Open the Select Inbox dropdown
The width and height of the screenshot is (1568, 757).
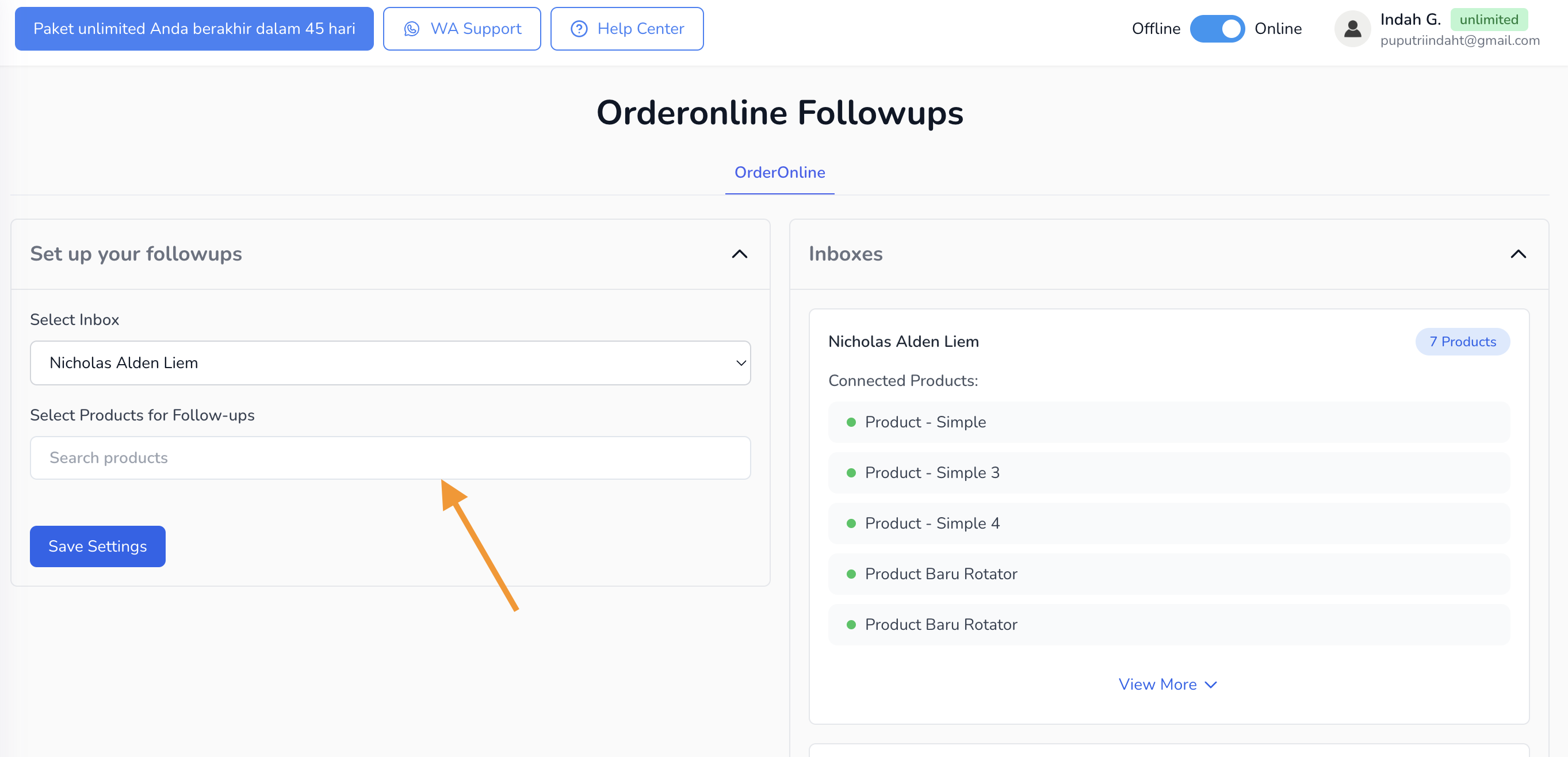390,364
